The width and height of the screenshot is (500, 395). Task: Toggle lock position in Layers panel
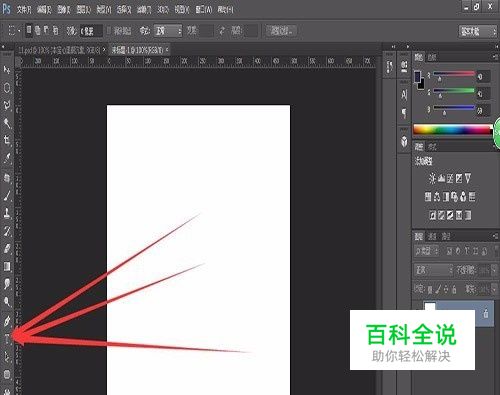click(x=446, y=289)
